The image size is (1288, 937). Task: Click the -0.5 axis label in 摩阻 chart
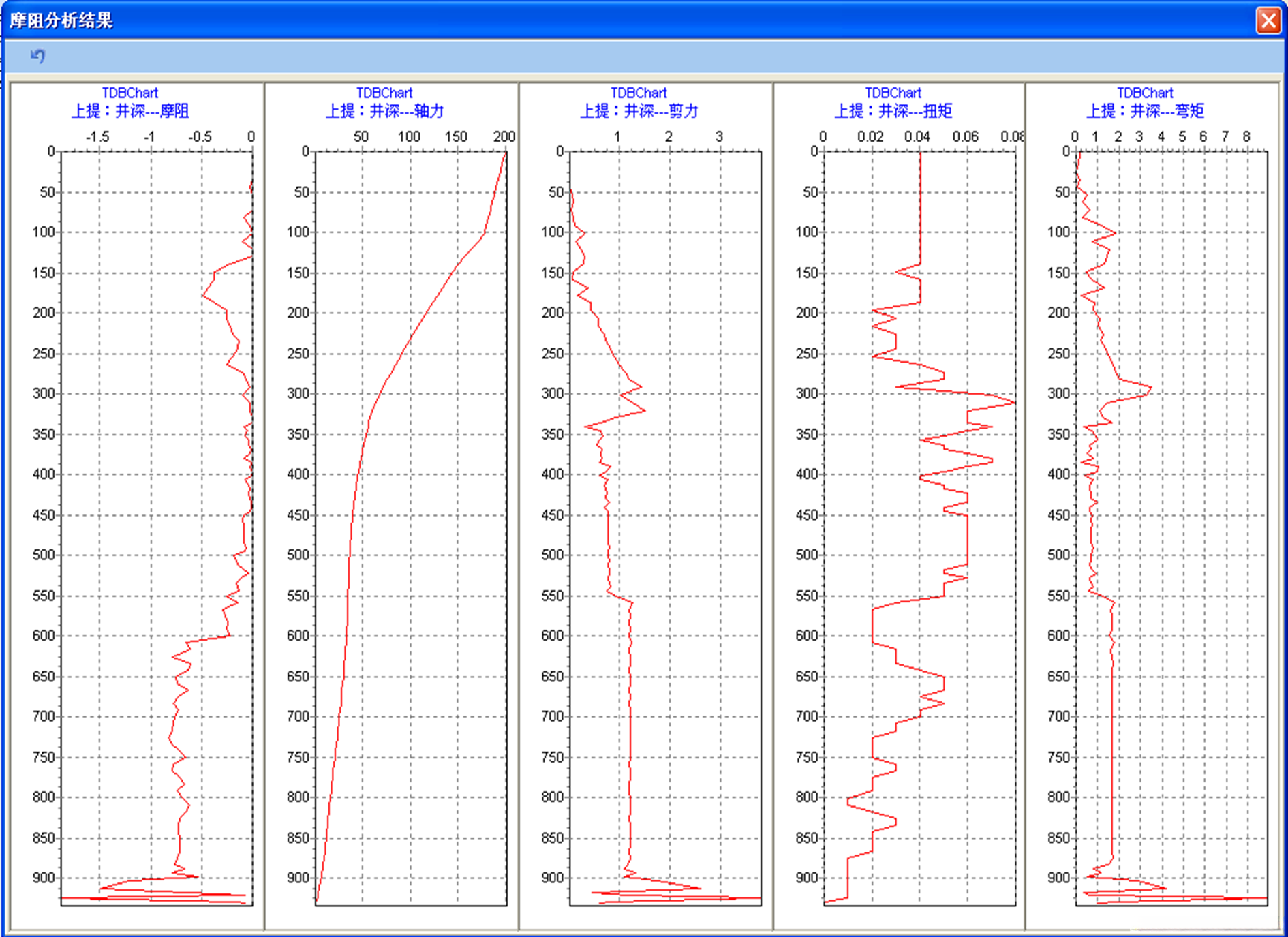tap(200, 137)
